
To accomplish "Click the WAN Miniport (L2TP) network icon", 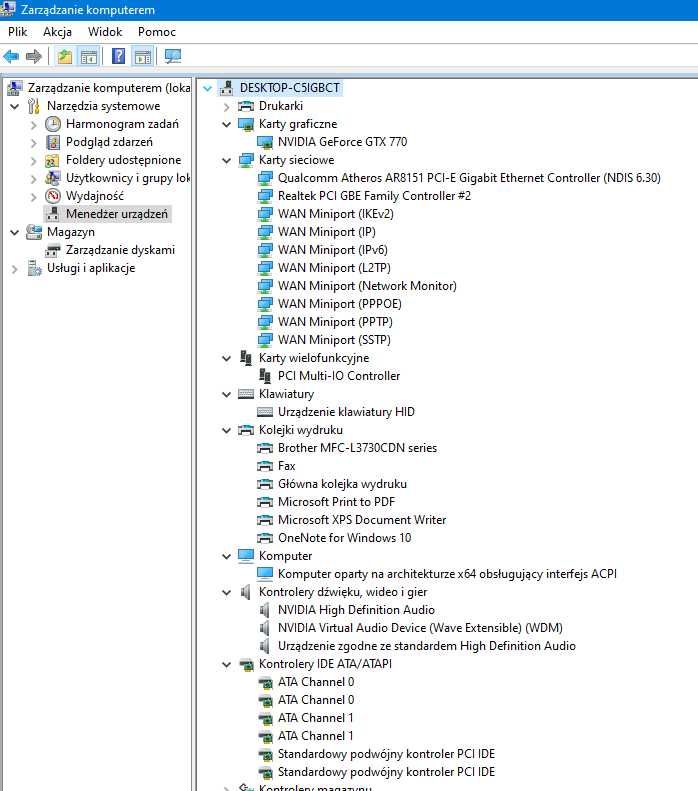I will tap(265, 268).
